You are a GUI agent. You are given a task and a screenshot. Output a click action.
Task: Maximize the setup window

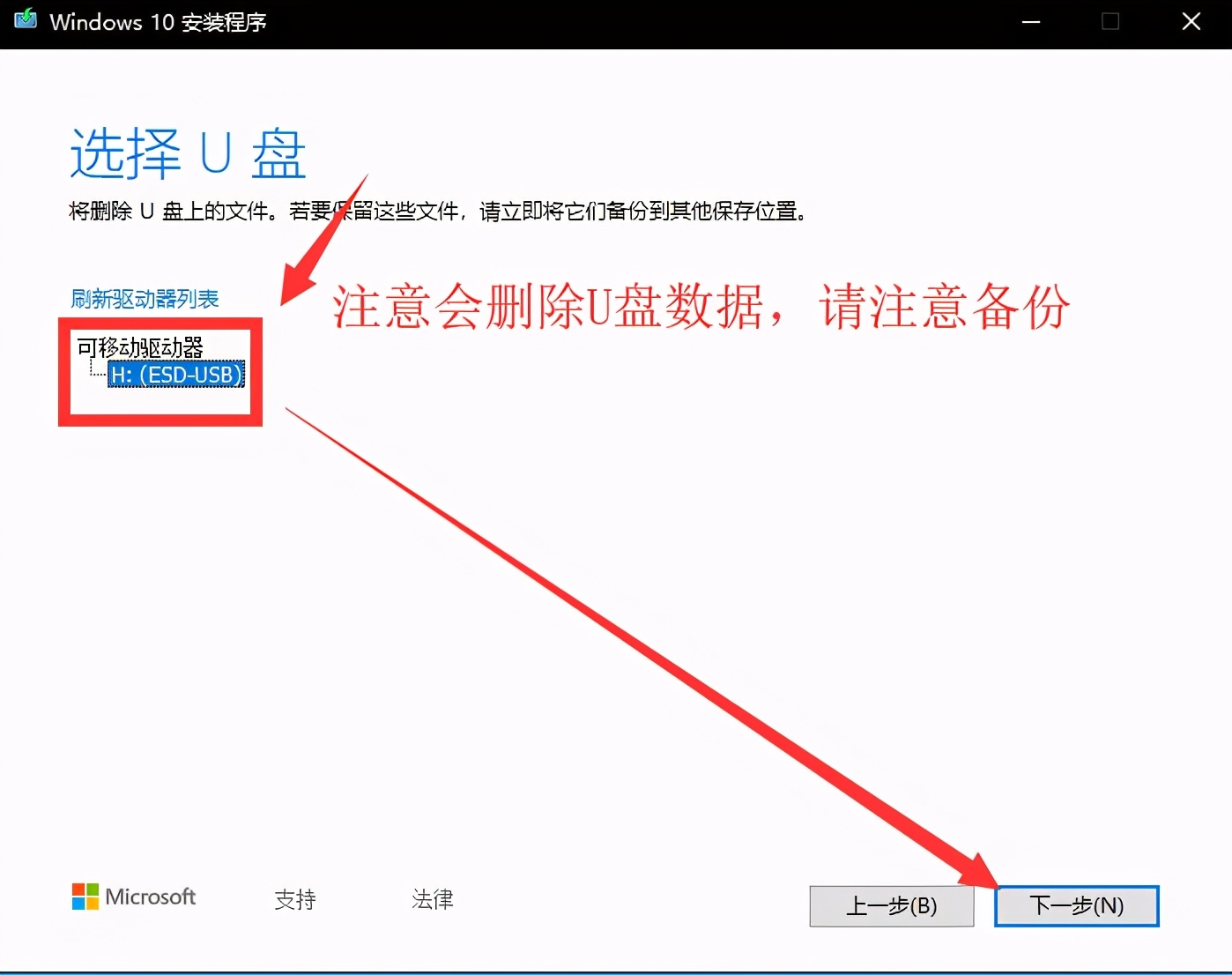(x=1110, y=21)
